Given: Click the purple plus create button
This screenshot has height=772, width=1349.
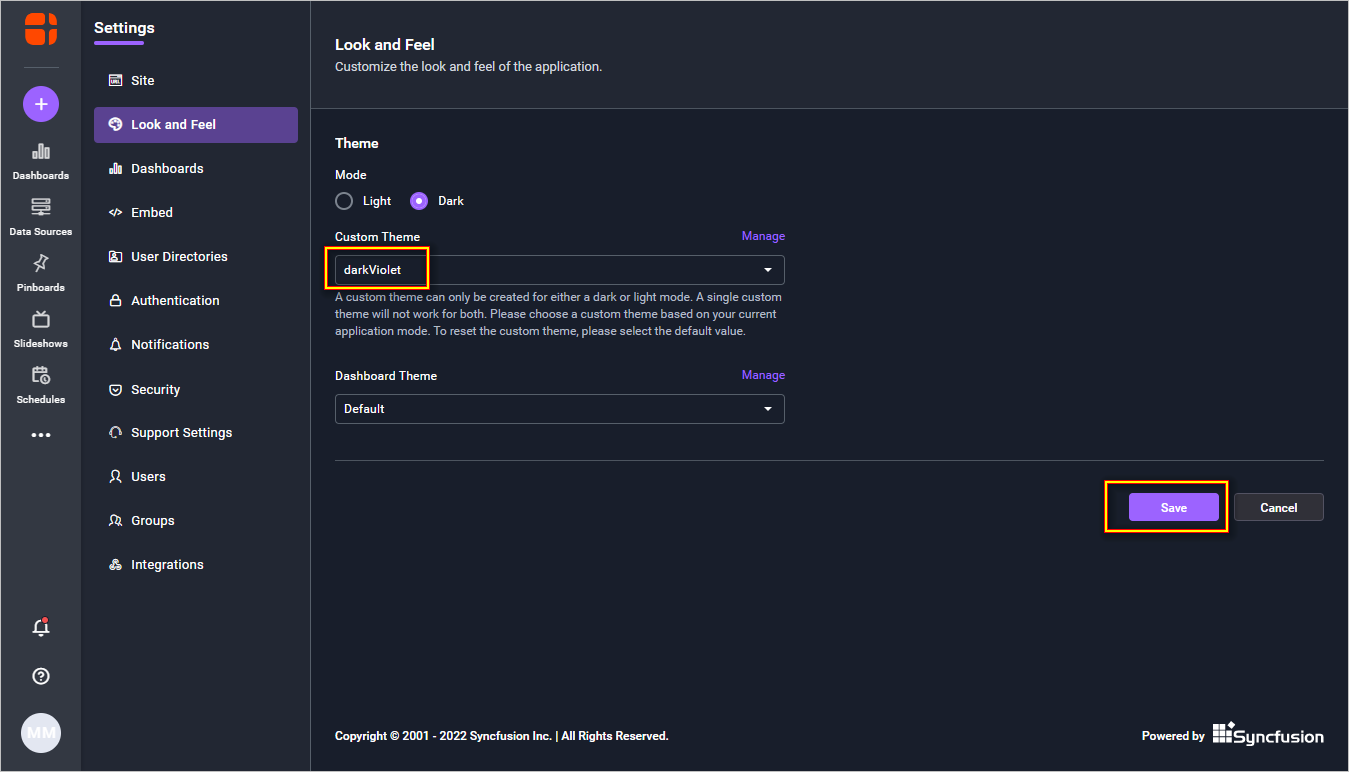Looking at the screenshot, I should 41,104.
